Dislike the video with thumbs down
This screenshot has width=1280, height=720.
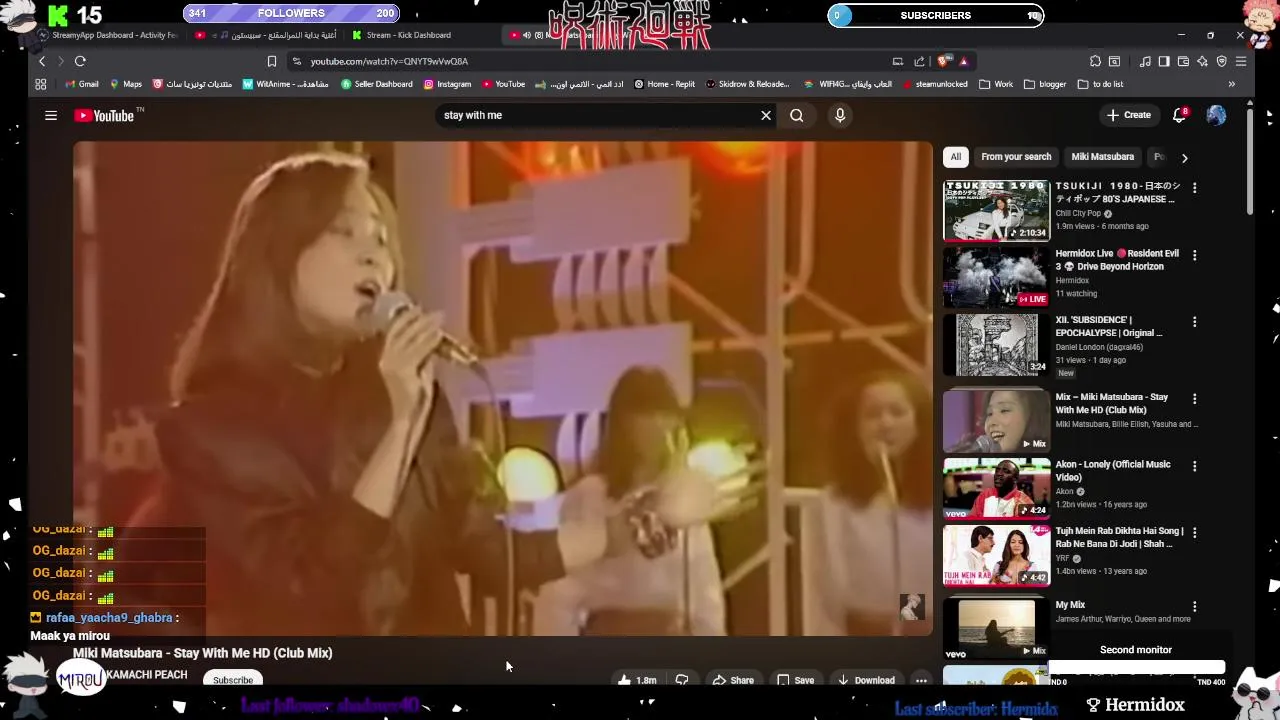[682, 681]
